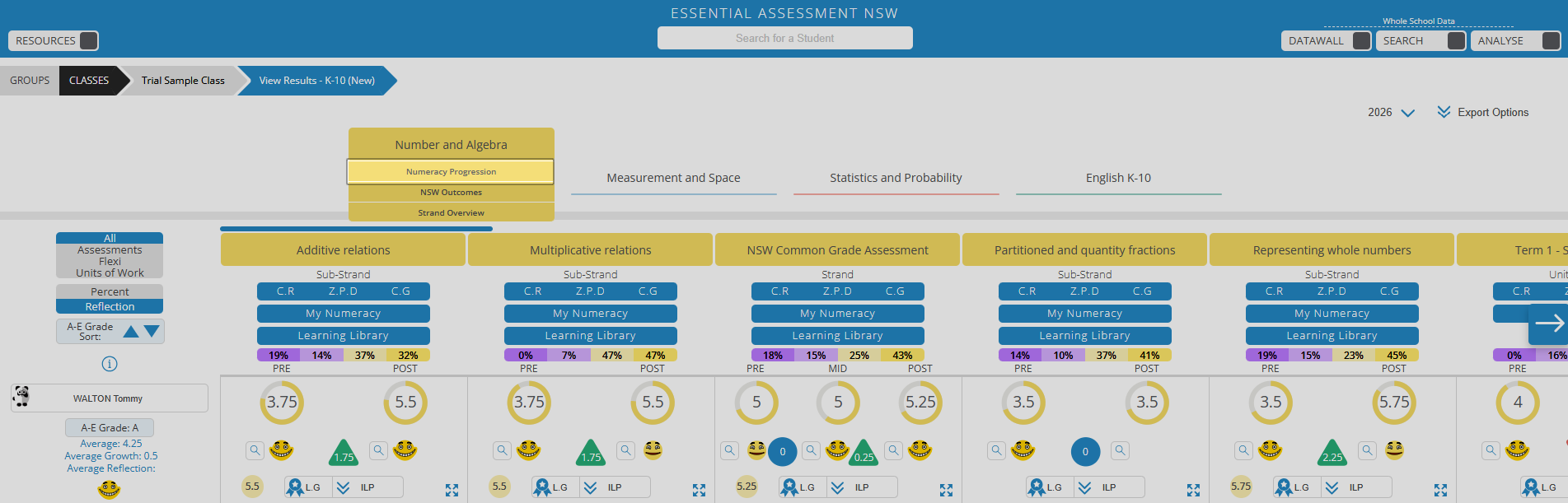Click Z.P.D under Partitioned and quantity fractions

1084,291
